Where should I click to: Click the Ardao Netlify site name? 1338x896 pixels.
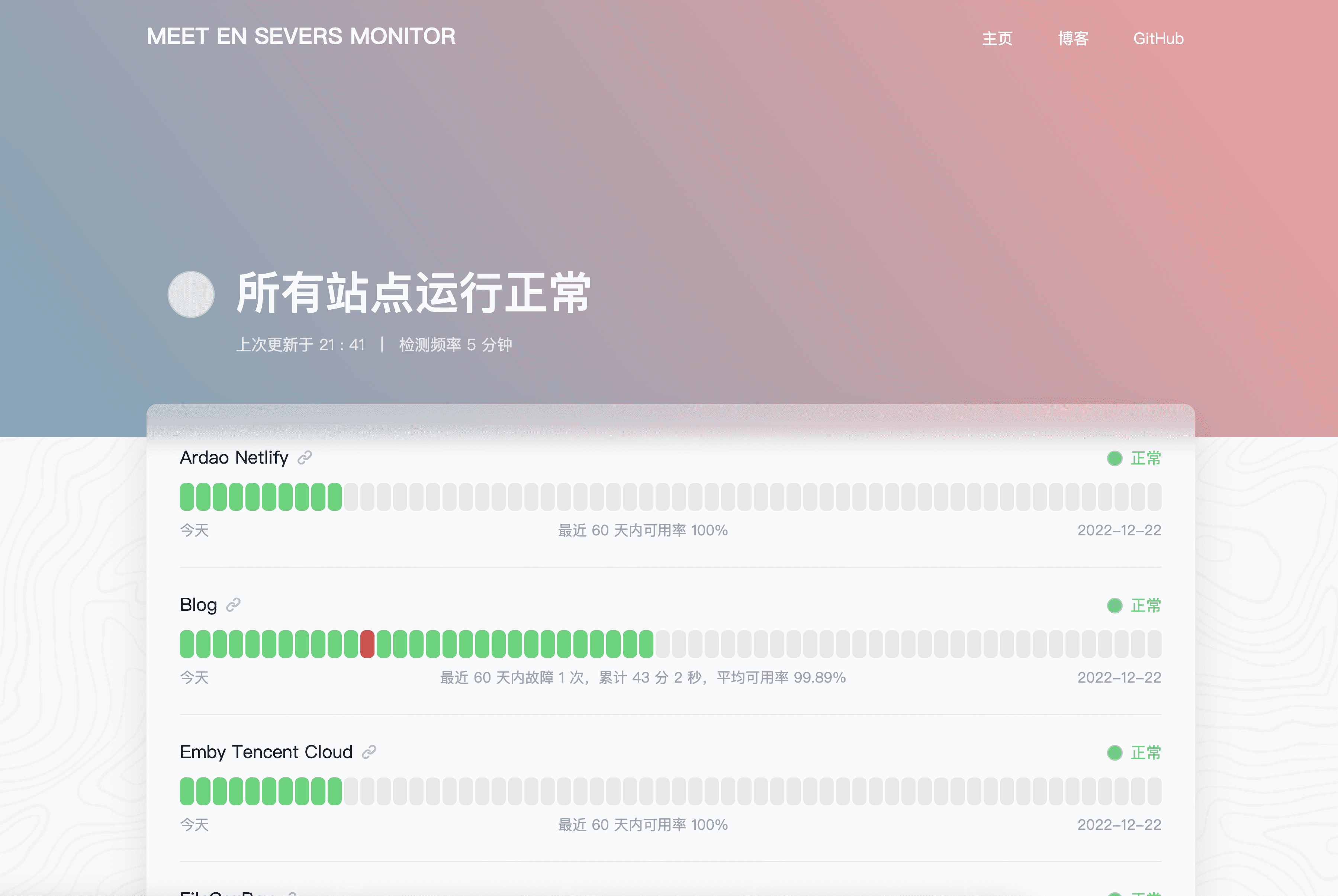tap(234, 458)
